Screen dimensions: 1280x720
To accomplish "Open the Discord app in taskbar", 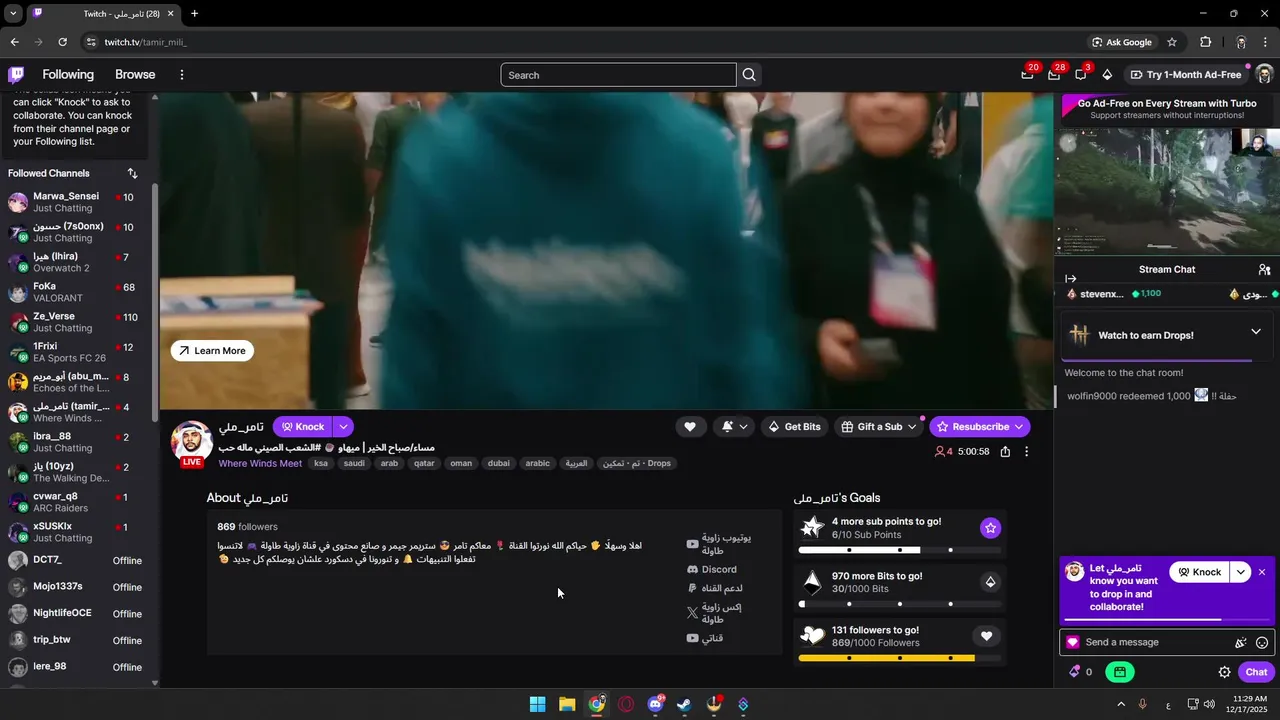I will coord(656,704).
